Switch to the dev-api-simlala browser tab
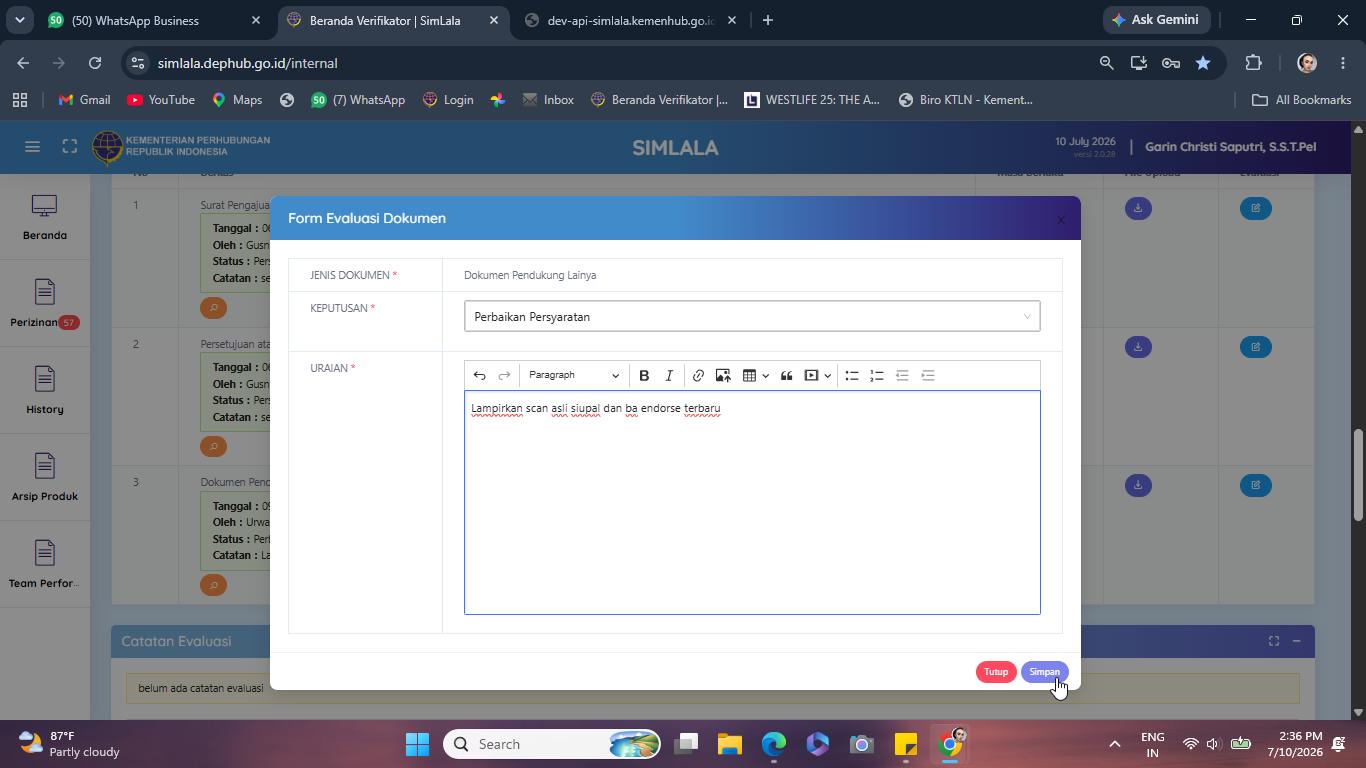1366x768 pixels. click(631, 20)
